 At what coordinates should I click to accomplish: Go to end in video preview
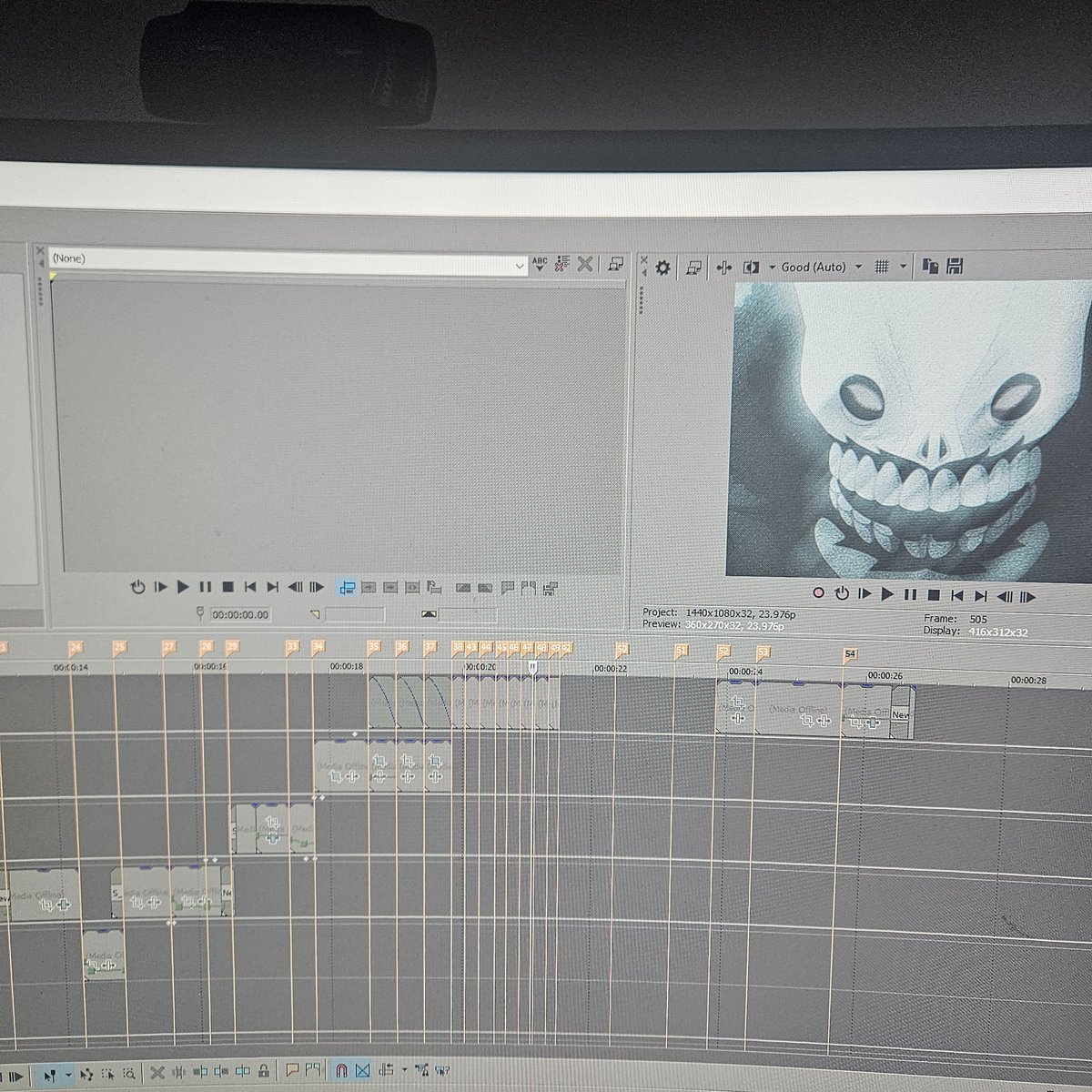[980, 596]
